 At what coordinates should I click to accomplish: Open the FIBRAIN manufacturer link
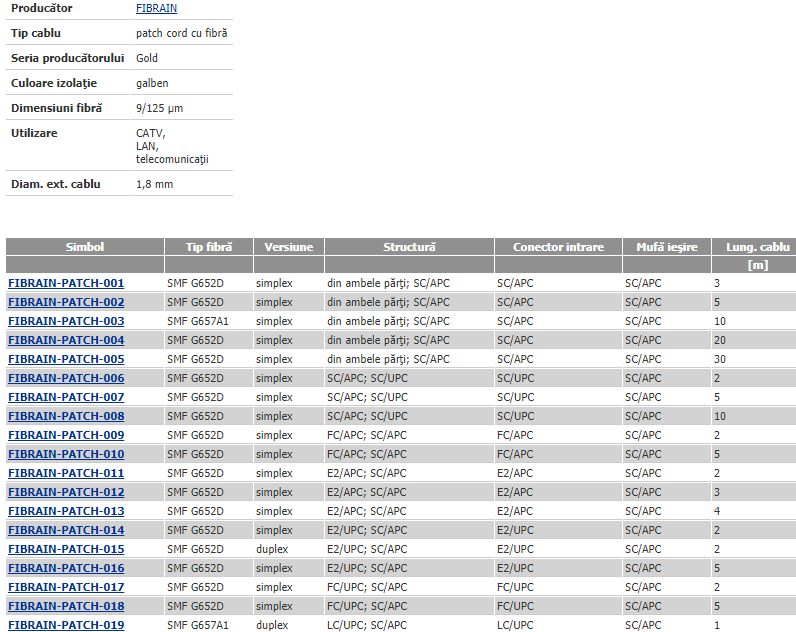pyautogui.click(x=156, y=9)
